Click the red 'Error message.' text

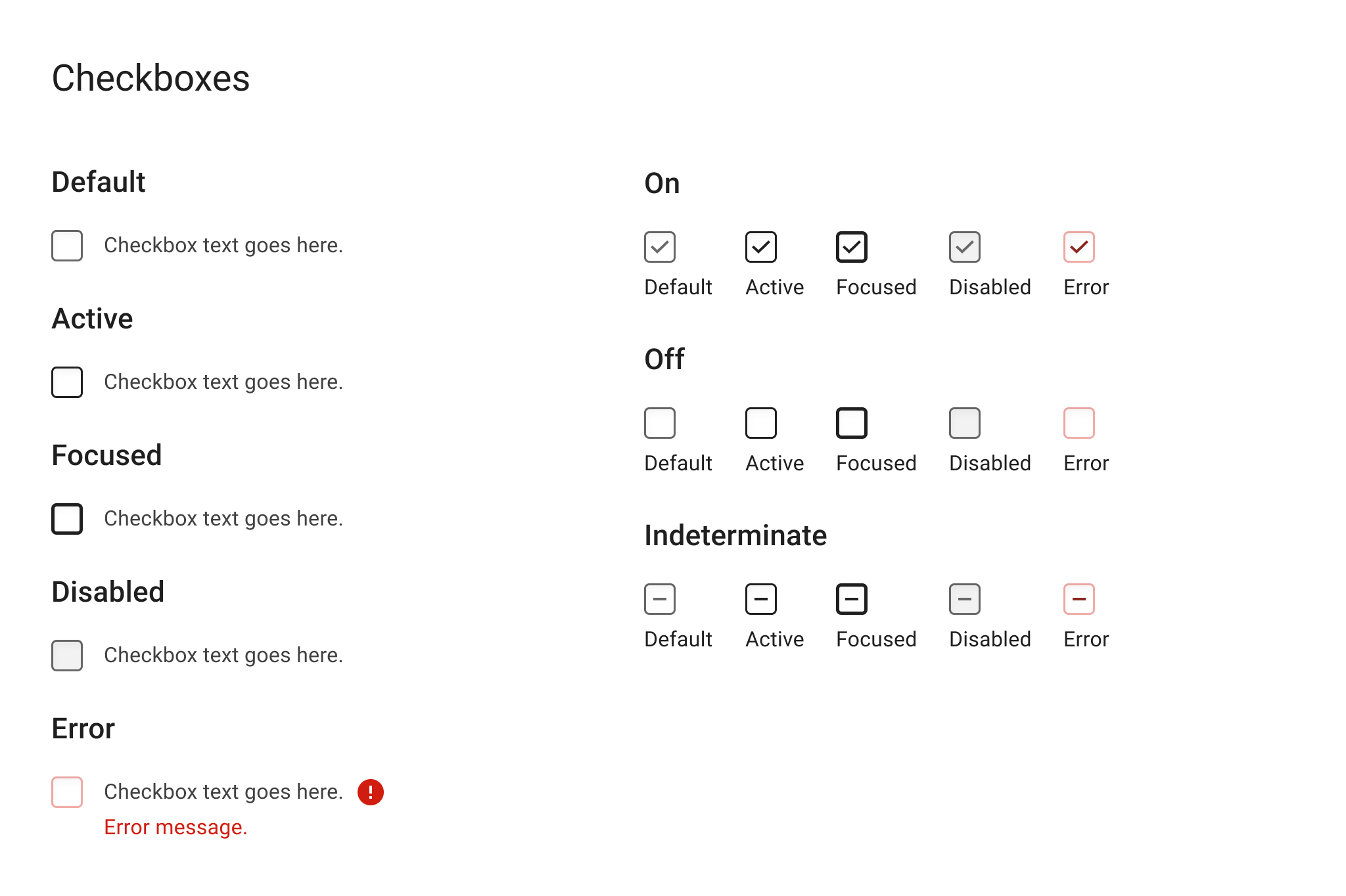(175, 828)
